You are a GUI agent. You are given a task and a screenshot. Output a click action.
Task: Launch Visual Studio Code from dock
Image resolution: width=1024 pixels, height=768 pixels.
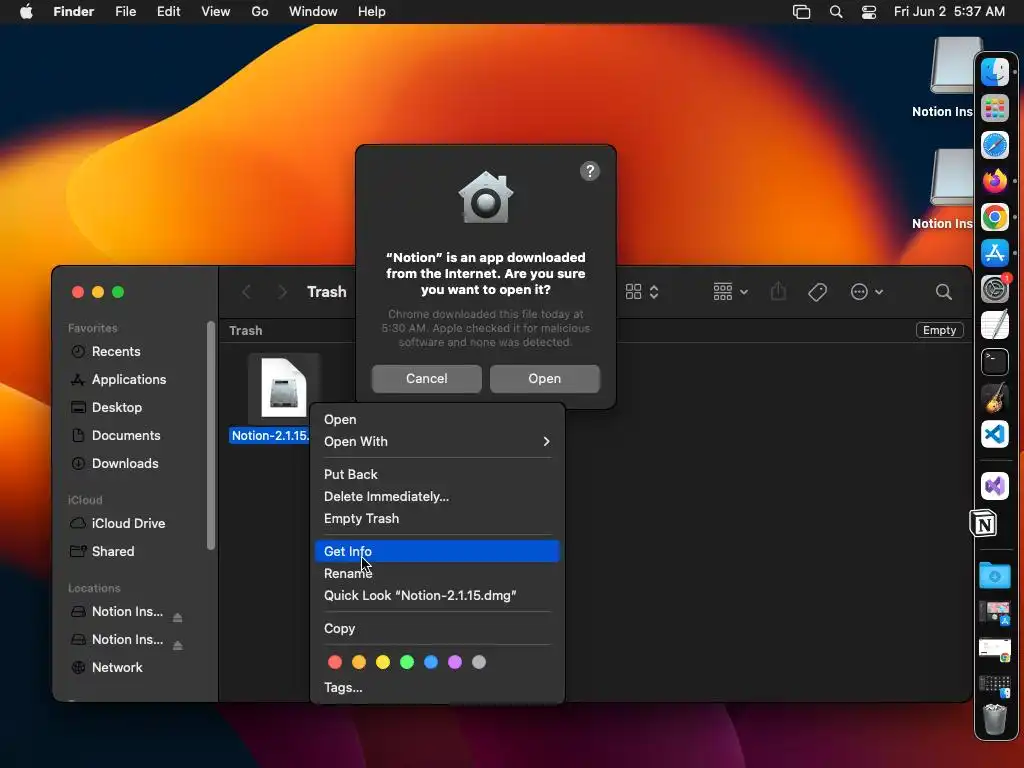point(995,434)
